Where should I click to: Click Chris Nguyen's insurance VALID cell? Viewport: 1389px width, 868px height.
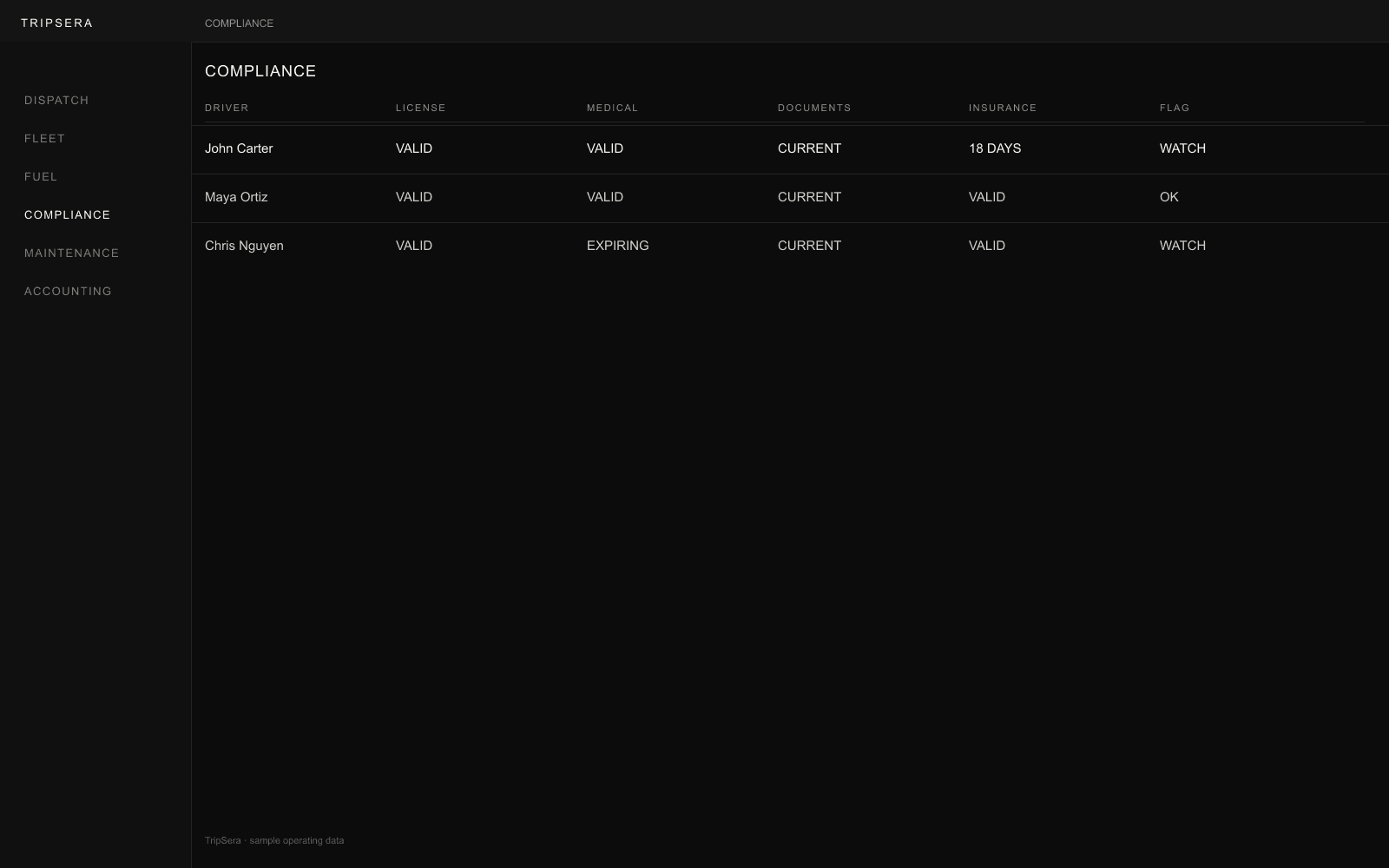987,246
